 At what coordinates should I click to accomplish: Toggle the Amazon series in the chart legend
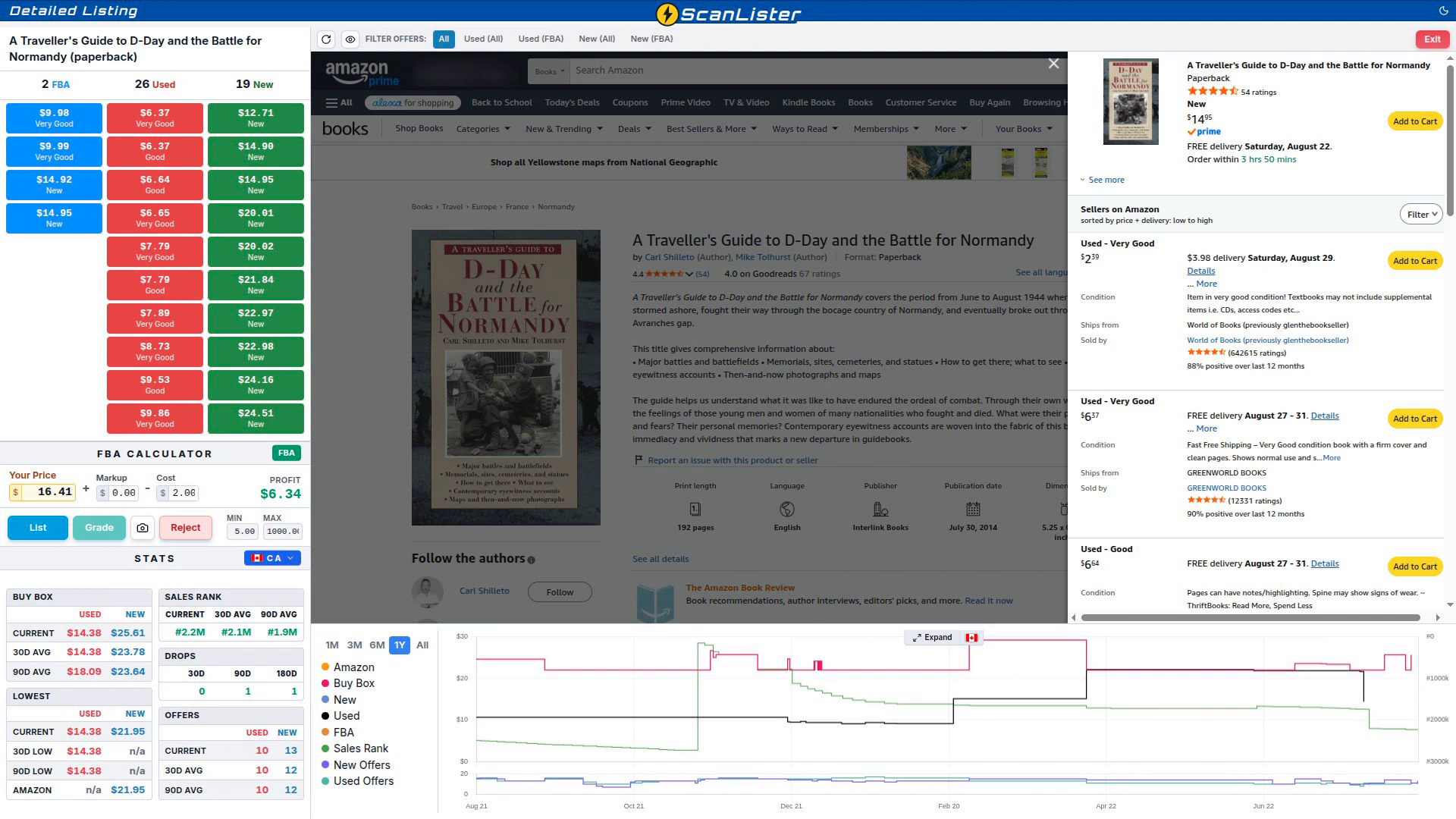348,667
